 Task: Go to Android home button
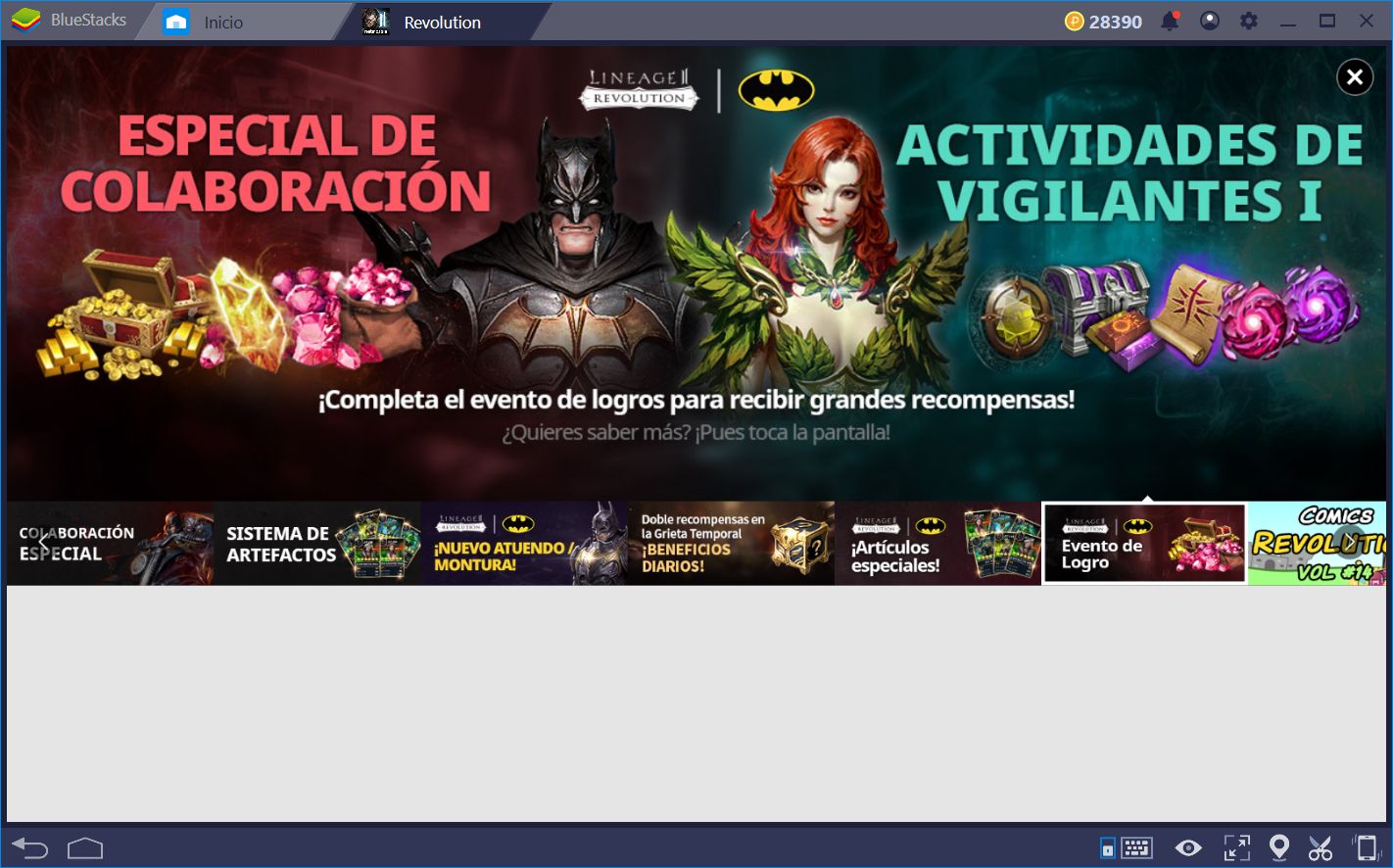click(x=85, y=847)
